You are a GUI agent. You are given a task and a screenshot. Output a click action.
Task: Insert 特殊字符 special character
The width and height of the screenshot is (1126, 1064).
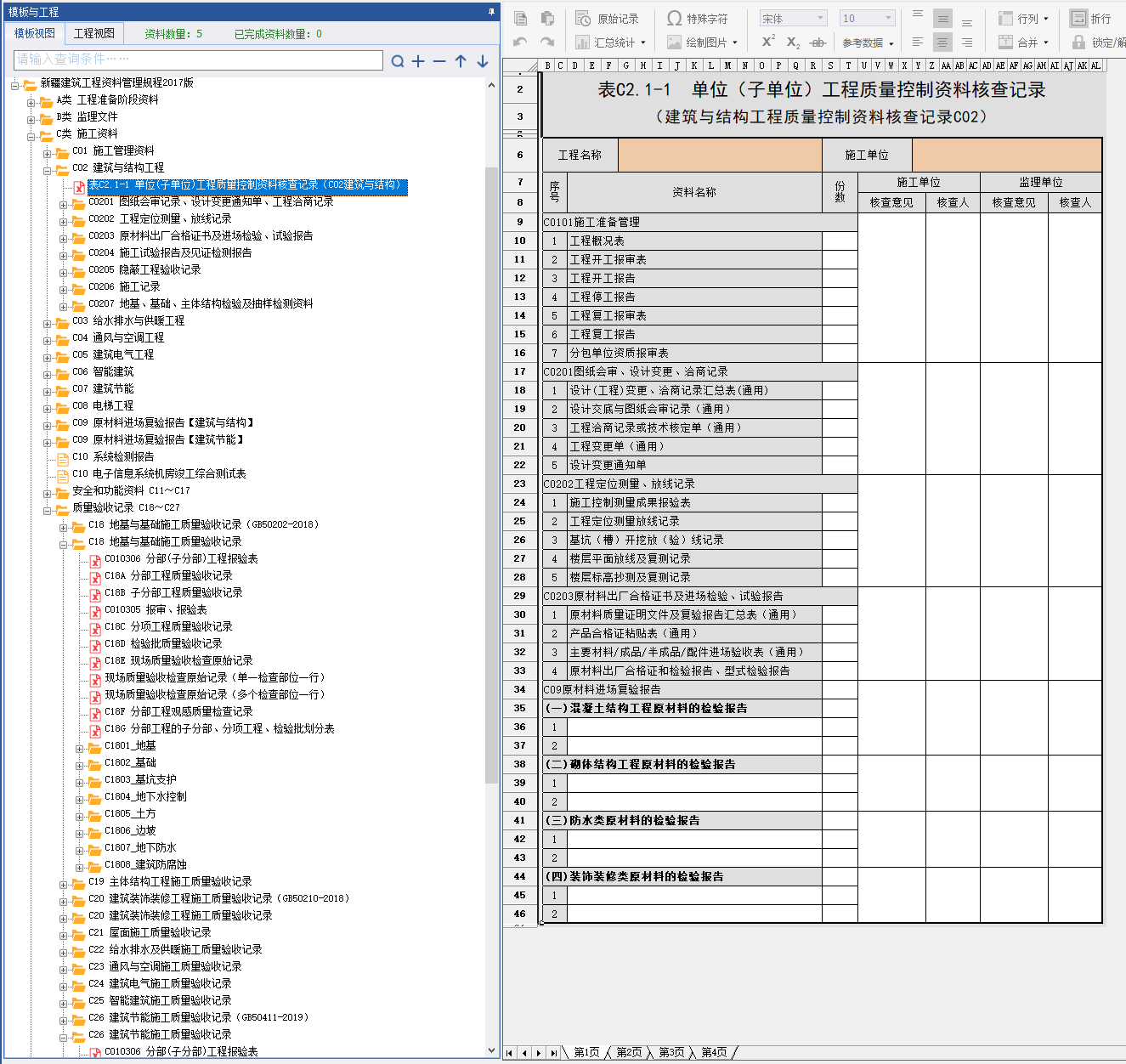point(698,18)
